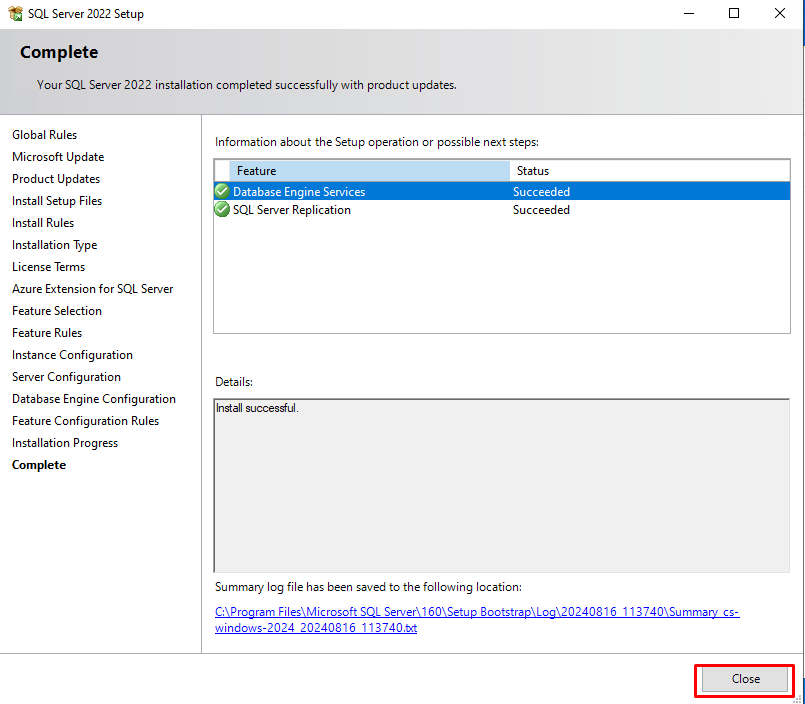The image size is (805, 704).
Task: Click the Status column header
Action: (649, 171)
